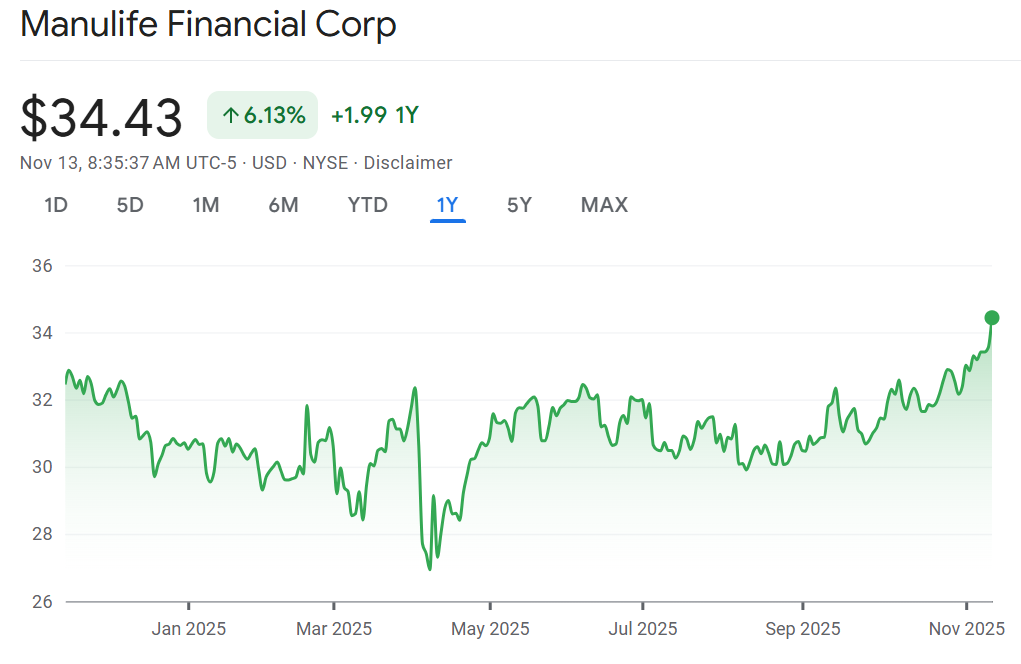View the MAX price history

pyautogui.click(x=604, y=205)
